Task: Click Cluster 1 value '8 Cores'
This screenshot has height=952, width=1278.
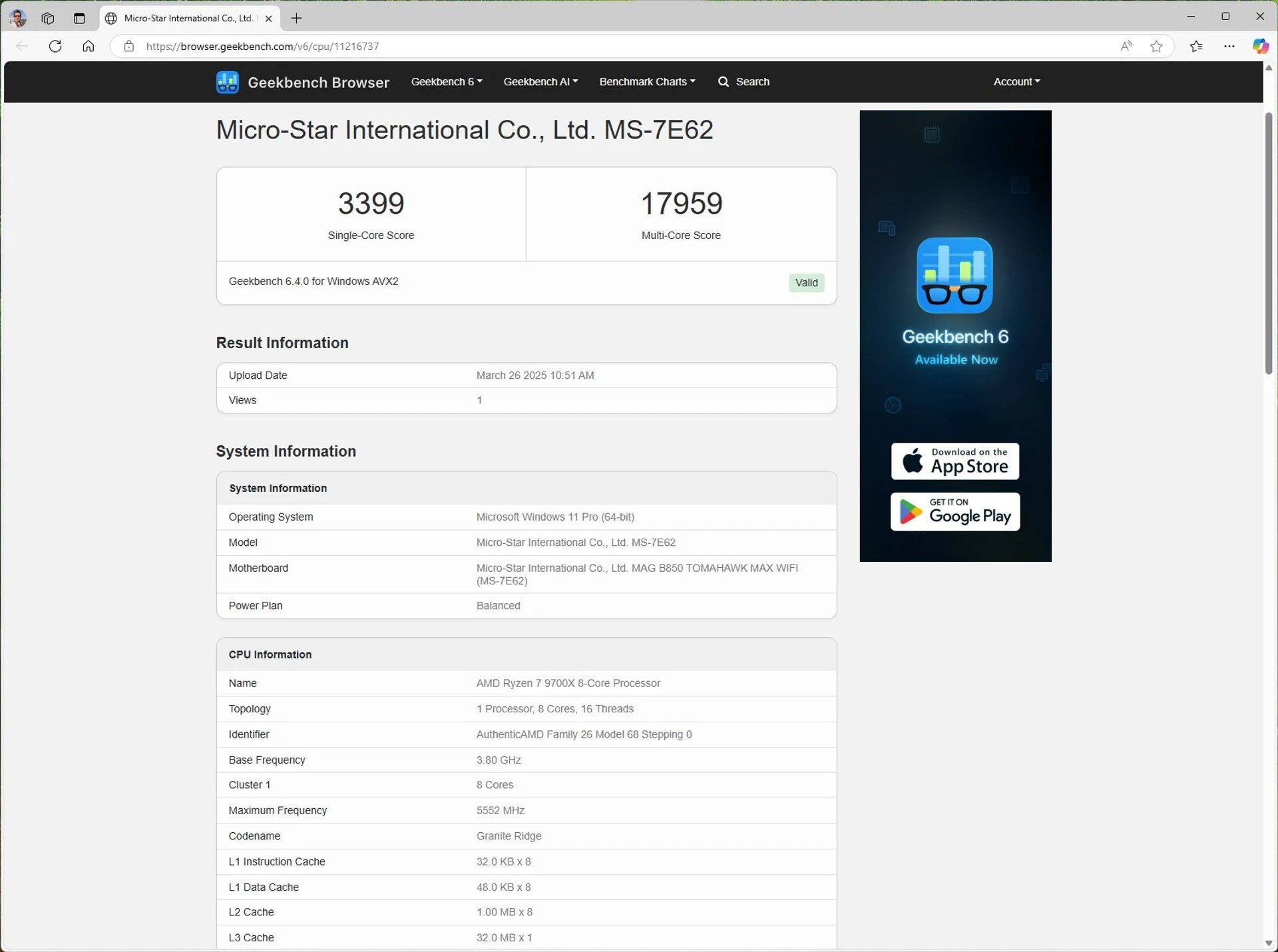Action: click(x=495, y=786)
